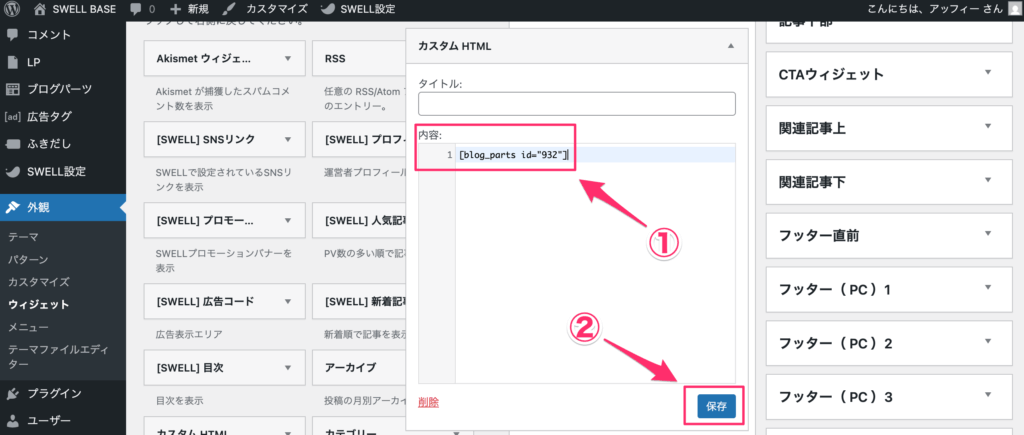This screenshot has height=435, width=1024.
Task: Click the 新規 plus icon
Action: coord(176,9)
